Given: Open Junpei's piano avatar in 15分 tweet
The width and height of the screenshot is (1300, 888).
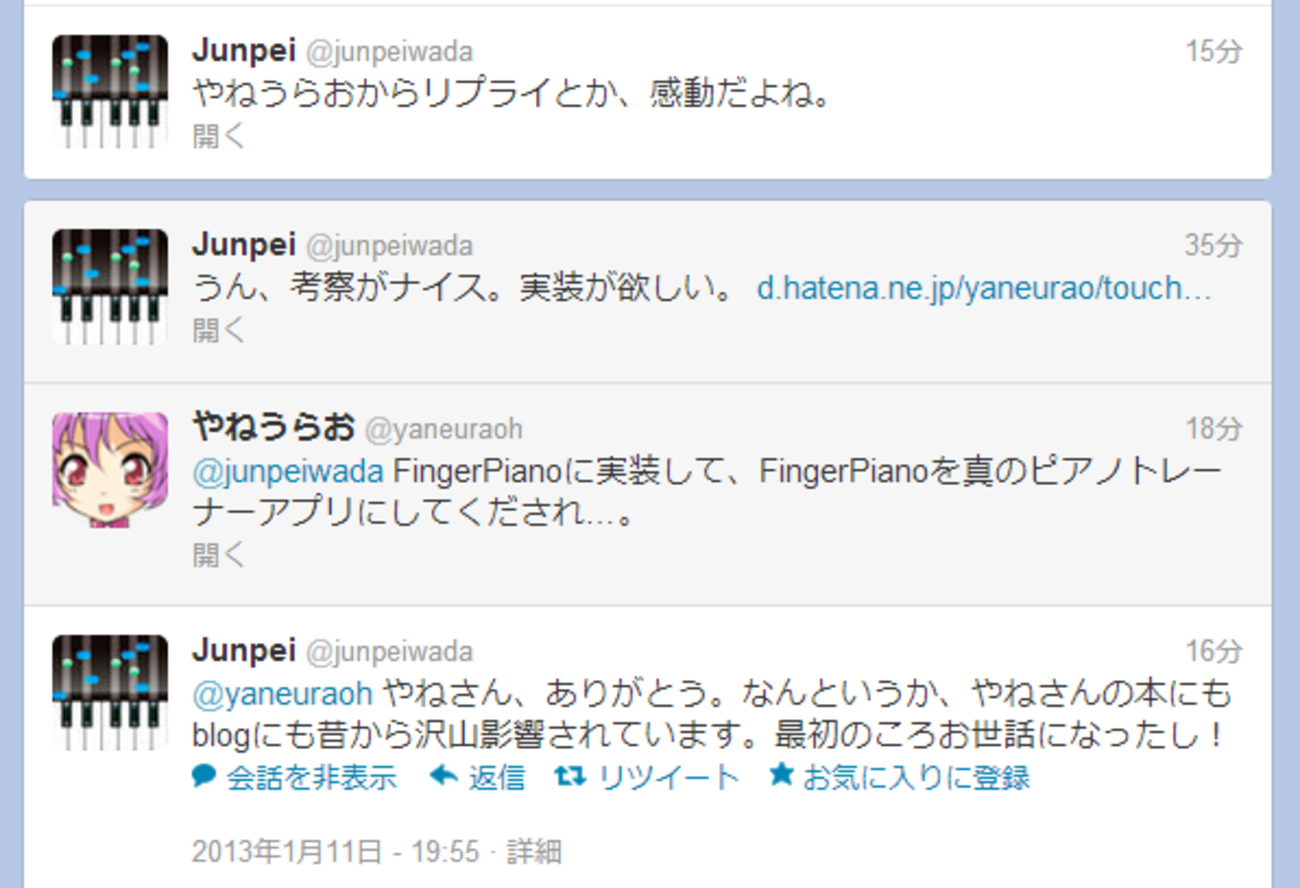Looking at the screenshot, I should coord(110,92).
